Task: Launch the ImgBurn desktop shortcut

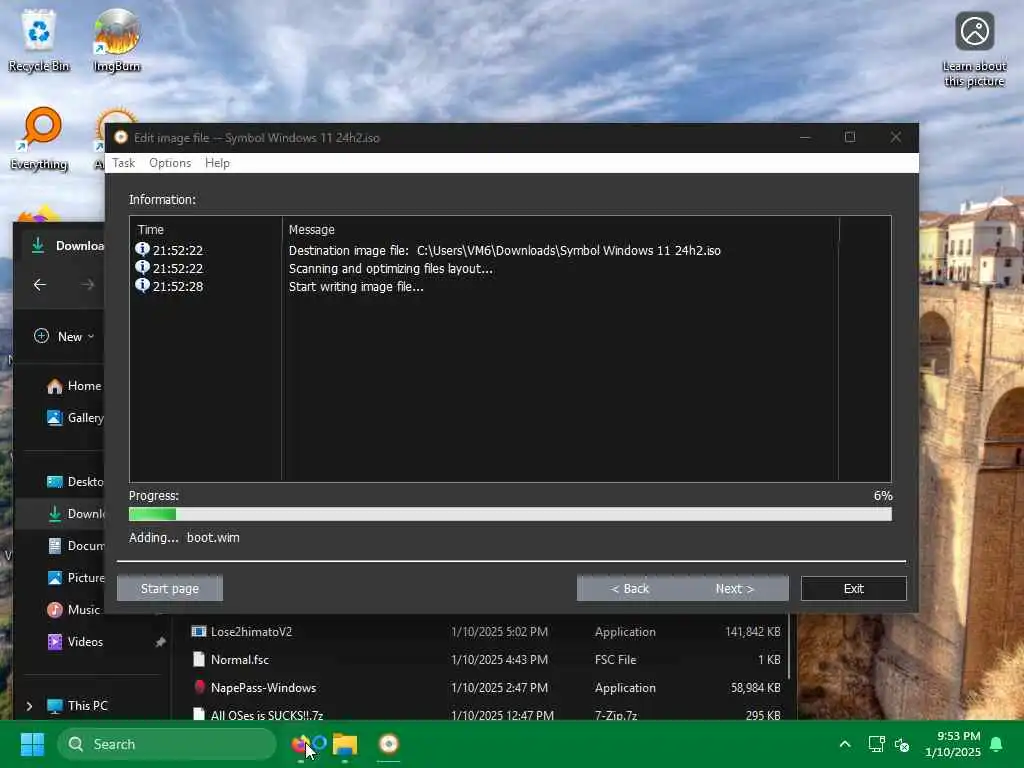Action: [116, 40]
